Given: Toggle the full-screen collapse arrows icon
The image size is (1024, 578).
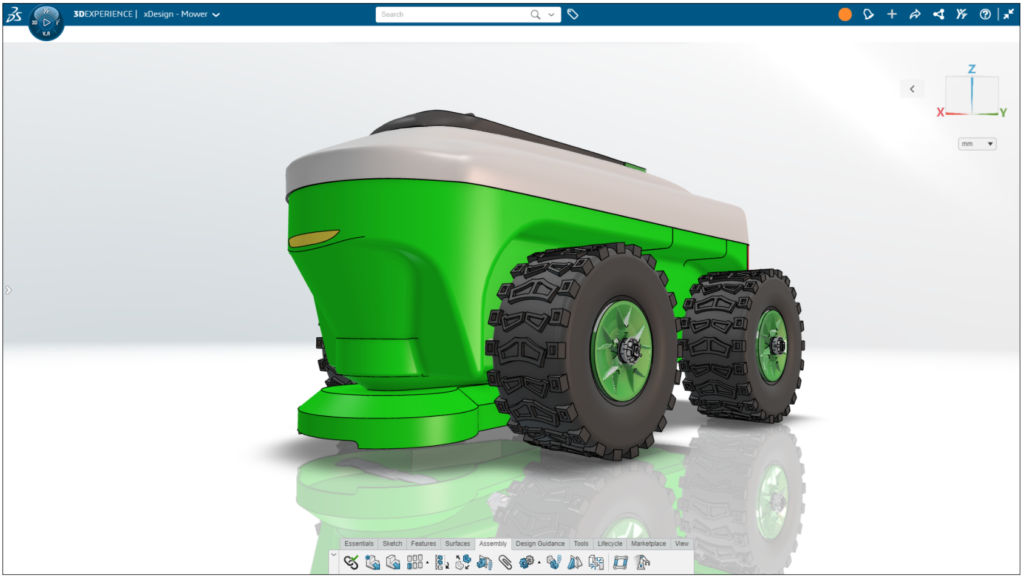Looking at the screenshot, I should point(1008,14).
